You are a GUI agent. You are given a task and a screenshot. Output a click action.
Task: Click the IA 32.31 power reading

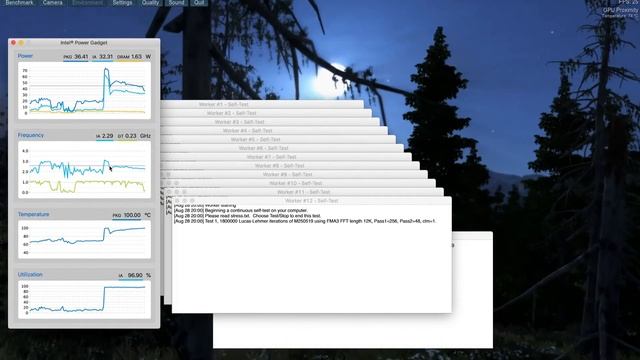(102, 57)
